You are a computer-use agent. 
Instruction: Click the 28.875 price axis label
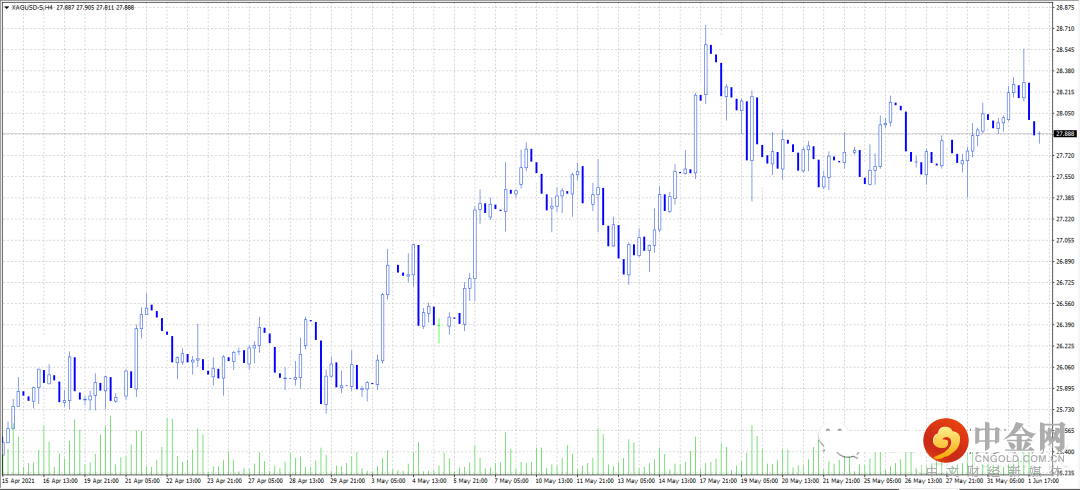[1064, 8]
